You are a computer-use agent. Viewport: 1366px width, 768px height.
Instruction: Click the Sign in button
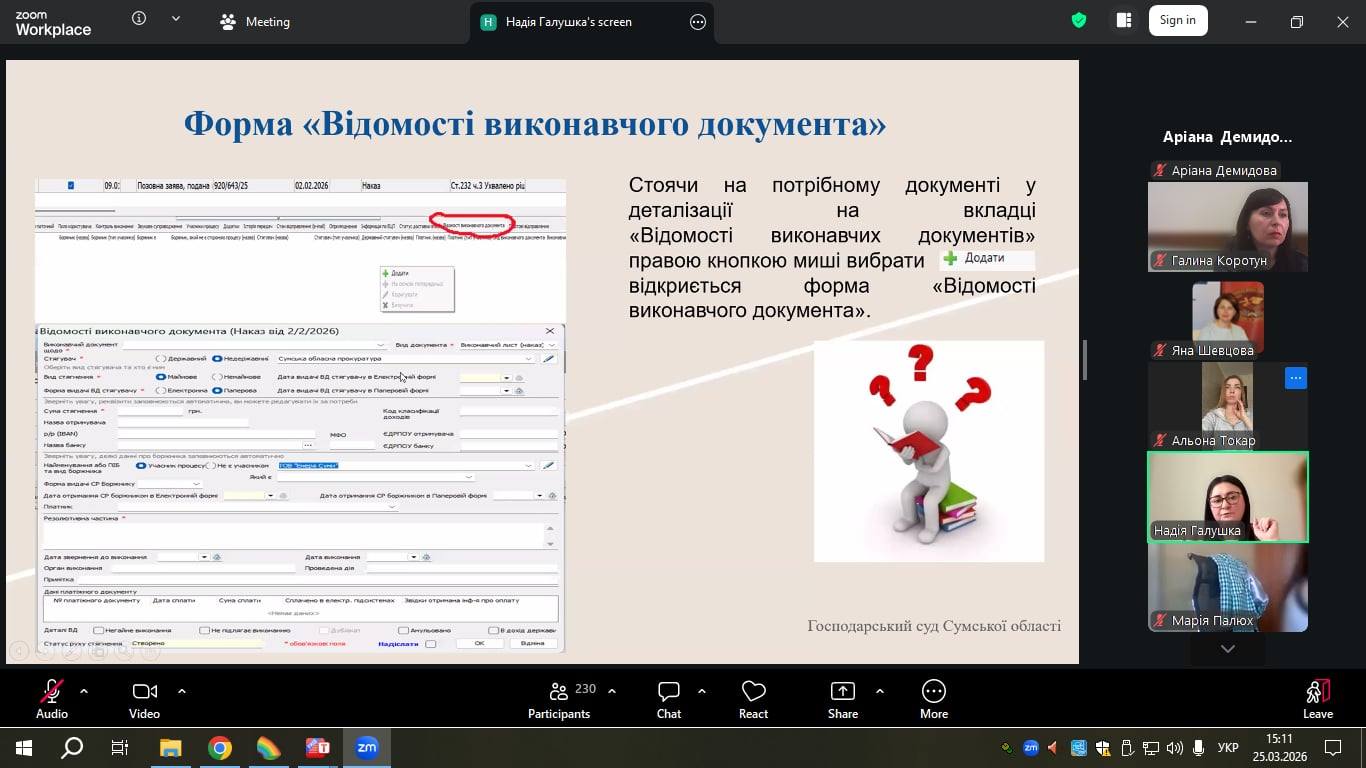[x=1177, y=21]
